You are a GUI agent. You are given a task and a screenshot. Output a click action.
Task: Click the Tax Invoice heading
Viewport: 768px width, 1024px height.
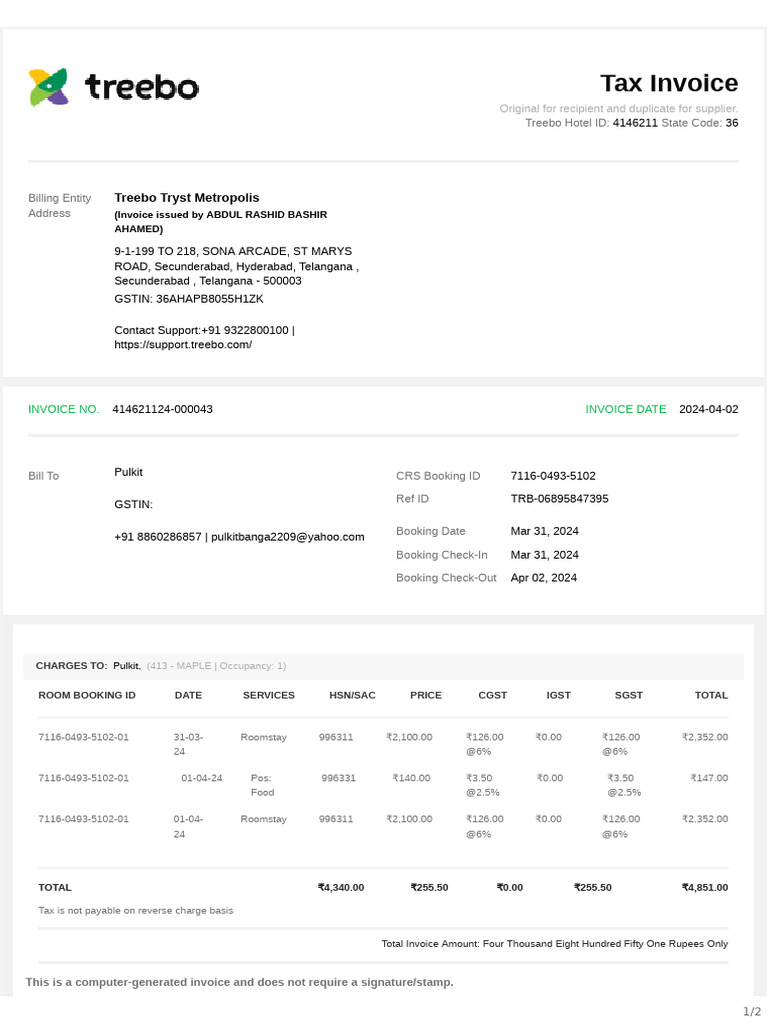pos(669,84)
